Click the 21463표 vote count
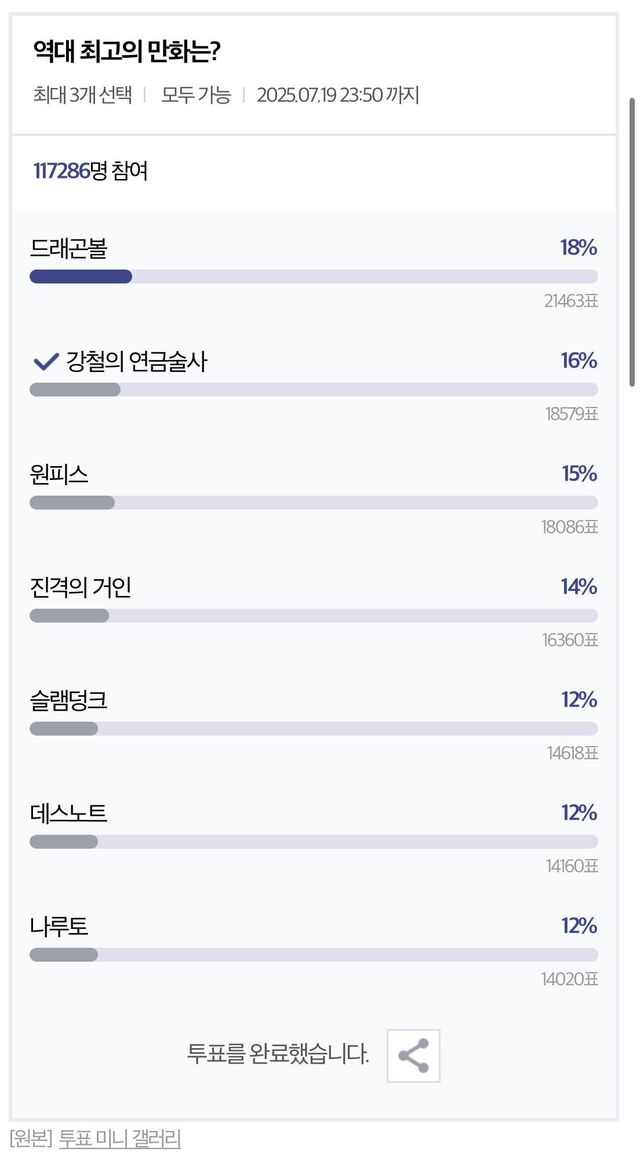The width and height of the screenshot is (640, 1164). pyautogui.click(x=571, y=301)
